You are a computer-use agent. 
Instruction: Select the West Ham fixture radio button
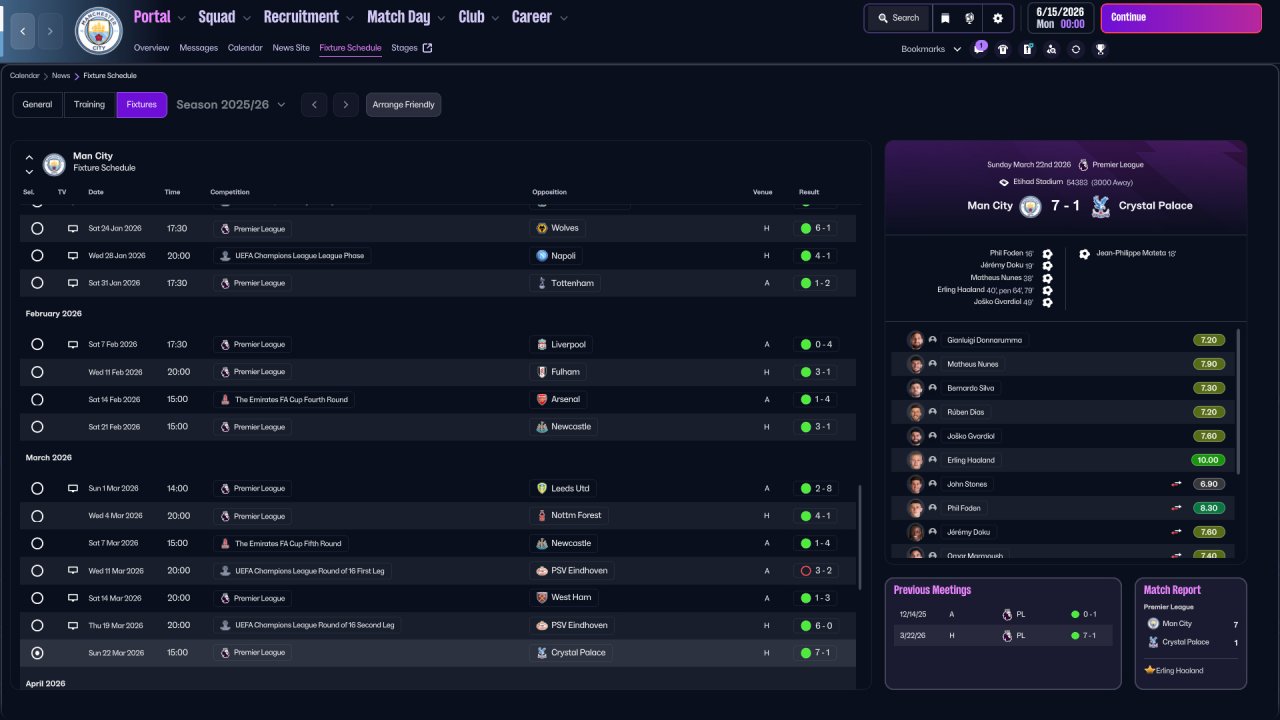[x=37, y=598]
